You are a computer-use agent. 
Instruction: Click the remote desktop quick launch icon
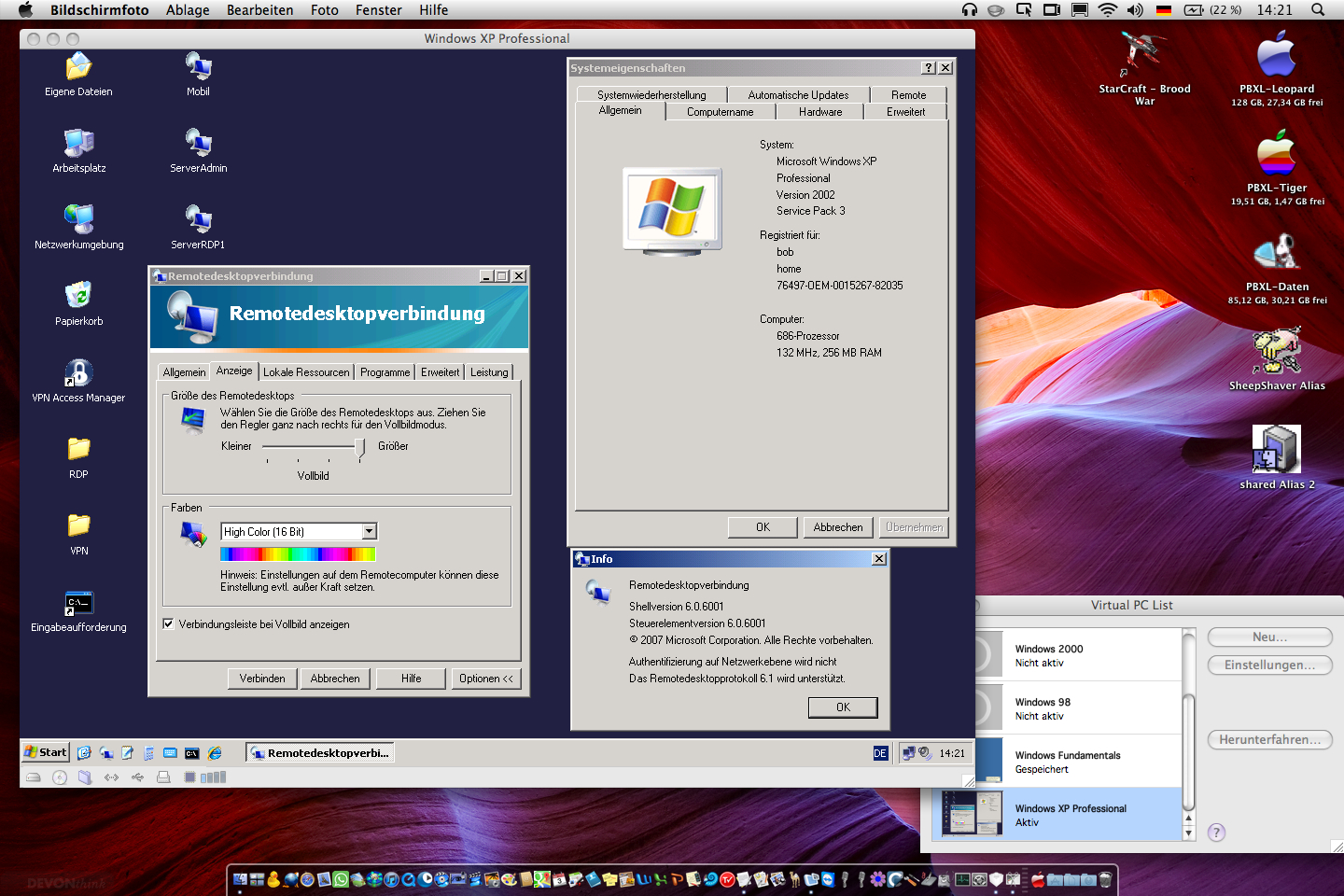(106, 752)
